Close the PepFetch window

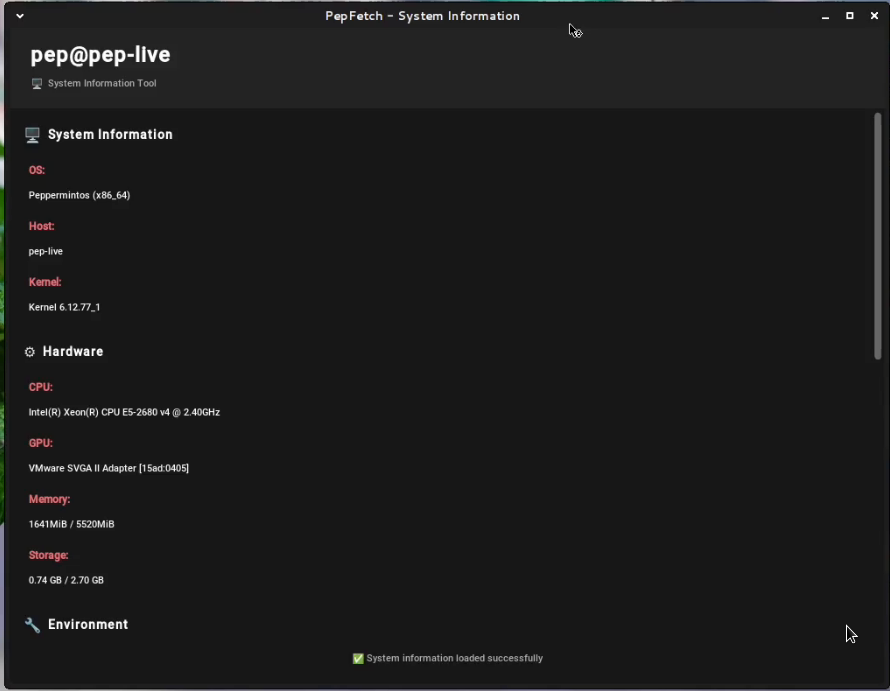(874, 16)
